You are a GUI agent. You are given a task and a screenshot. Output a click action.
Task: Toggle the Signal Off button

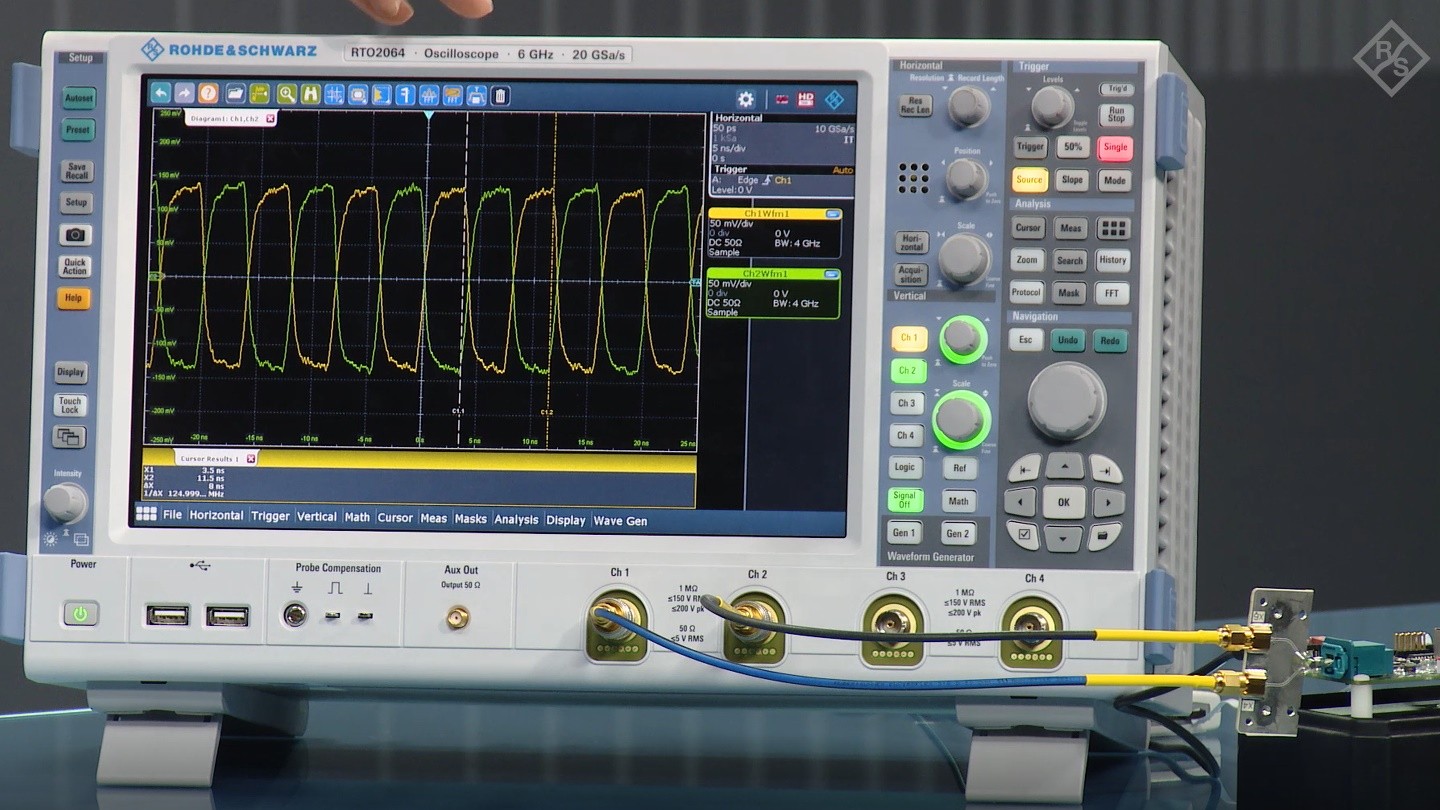click(x=904, y=500)
